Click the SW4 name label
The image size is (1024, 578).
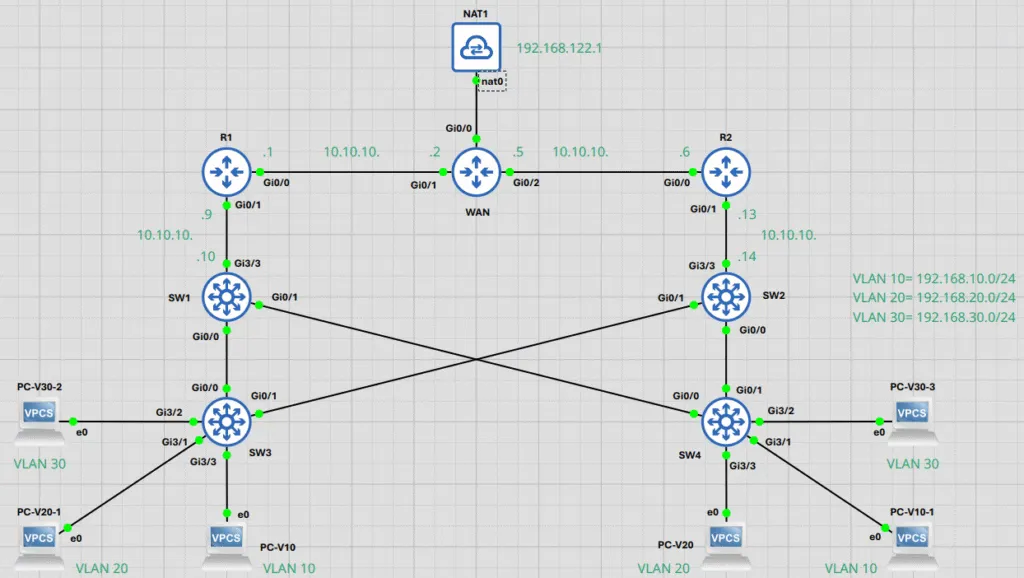[x=690, y=455]
